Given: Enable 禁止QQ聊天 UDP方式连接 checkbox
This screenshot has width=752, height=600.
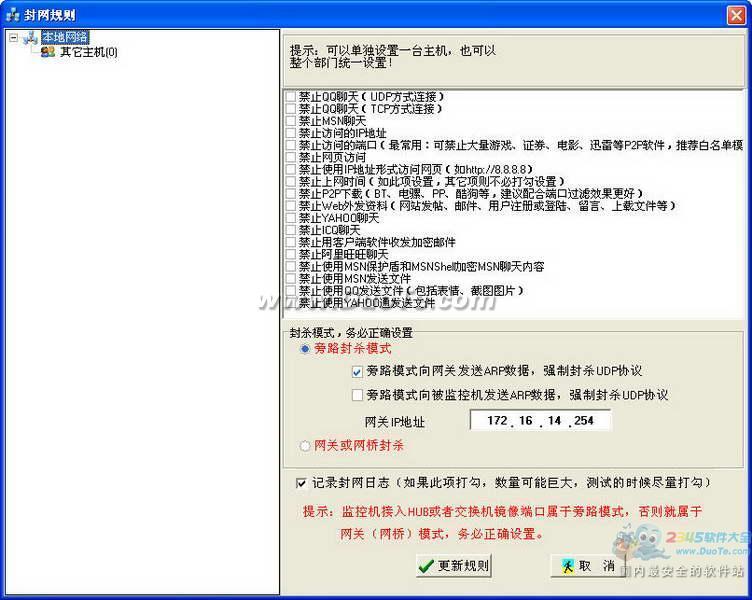Looking at the screenshot, I should (291, 96).
